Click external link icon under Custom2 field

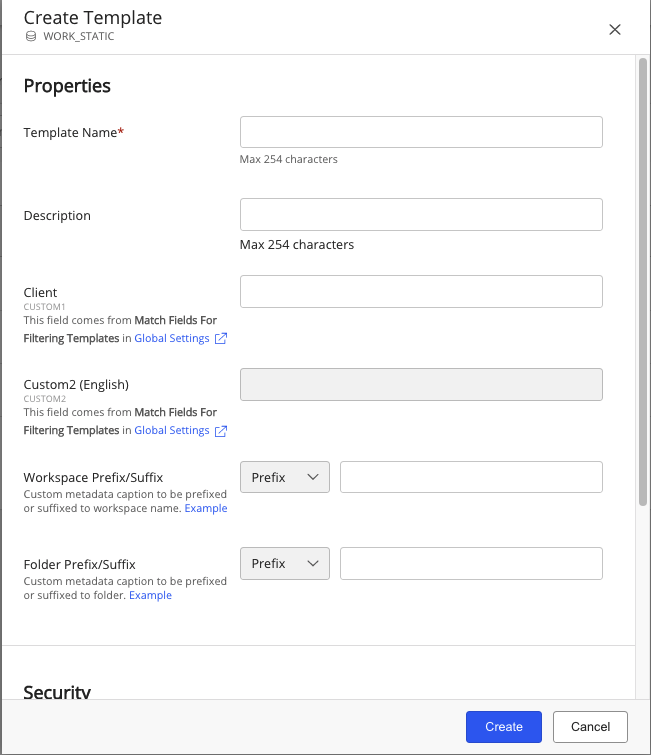(x=221, y=431)
